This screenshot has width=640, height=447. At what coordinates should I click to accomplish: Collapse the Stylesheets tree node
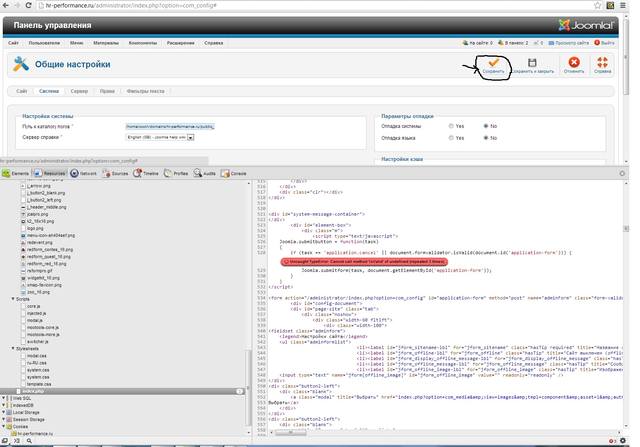tap(13, 349)
